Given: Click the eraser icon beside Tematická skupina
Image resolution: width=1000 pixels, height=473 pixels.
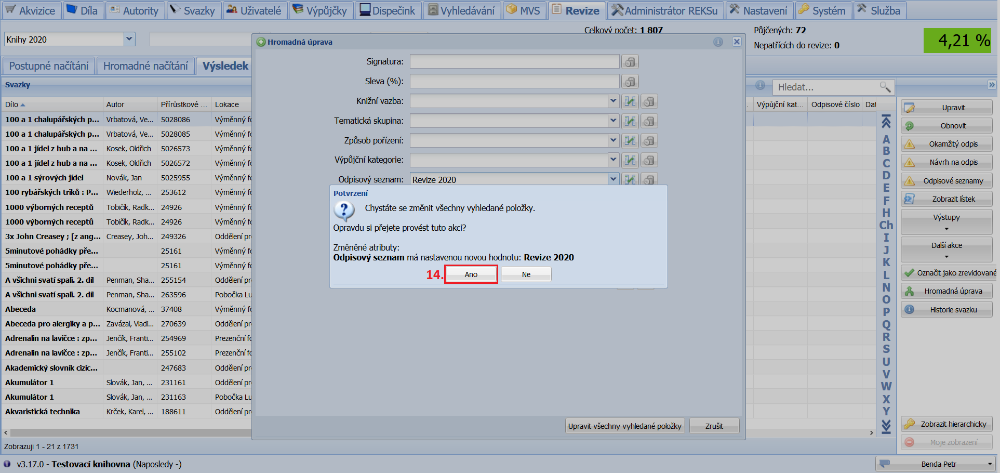Looking at the screenshot, I should 649,120.
